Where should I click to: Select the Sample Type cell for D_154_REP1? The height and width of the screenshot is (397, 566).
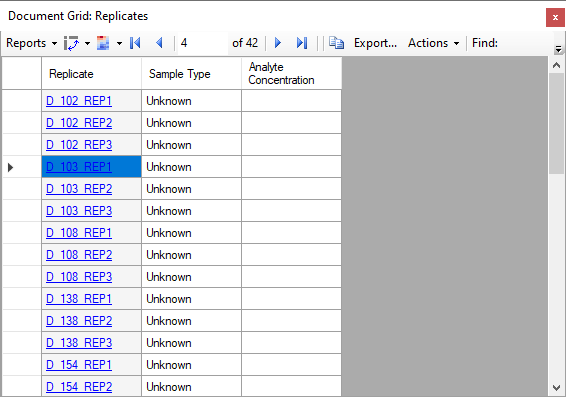(191, 365)
